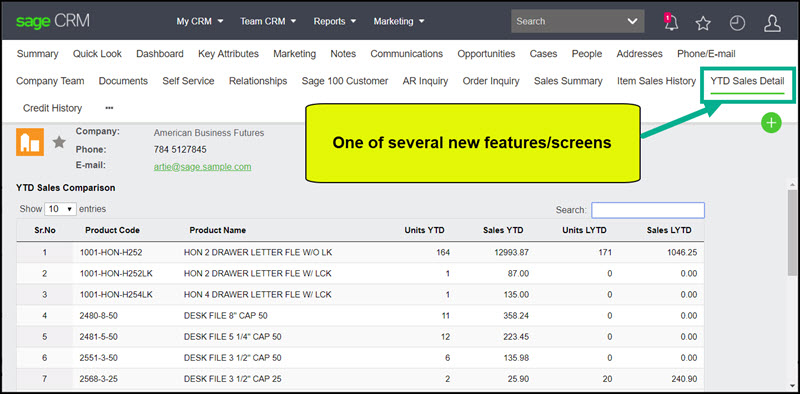Open the Self Service tab
Screen dimensions: 800x394
[188, 81]
